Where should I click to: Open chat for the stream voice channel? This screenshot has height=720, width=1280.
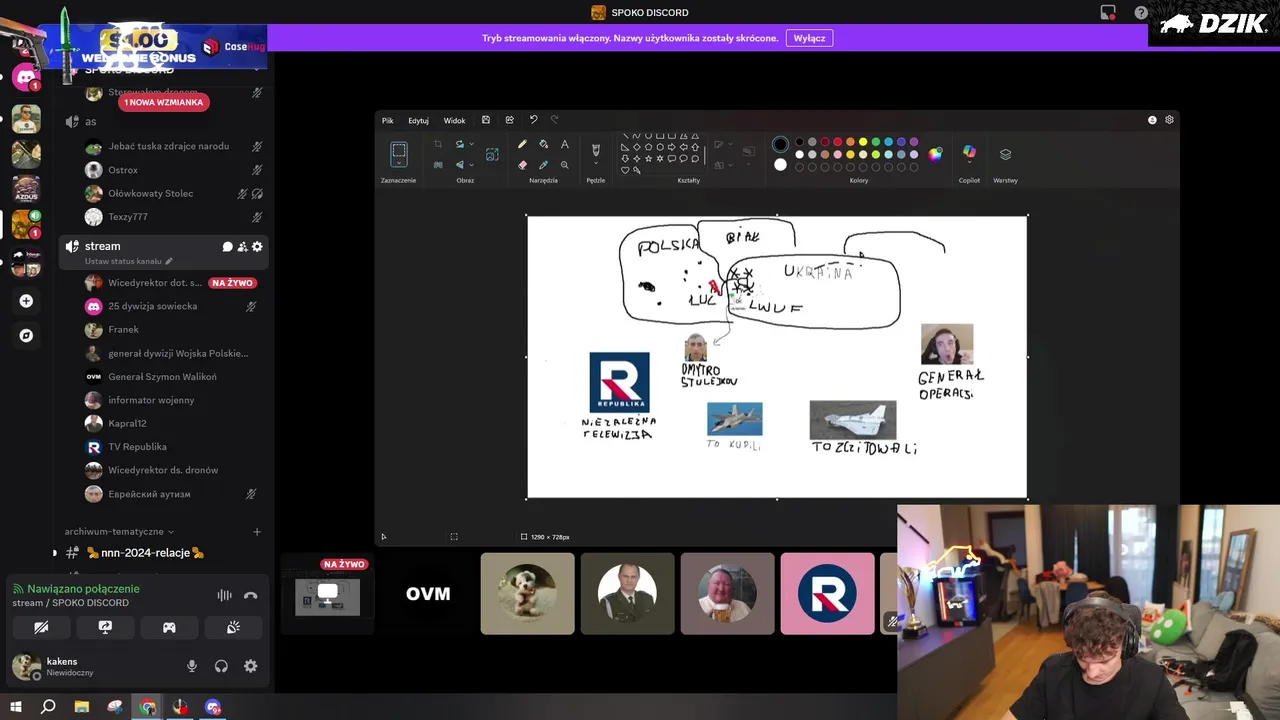tap(227, 246)
